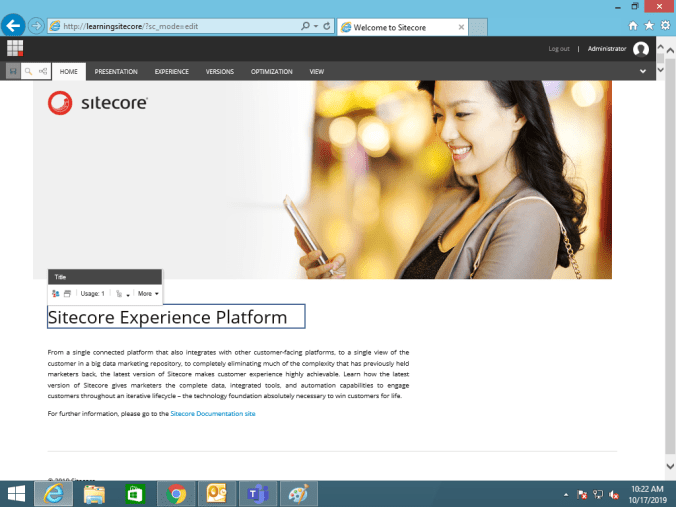
Task: Click the Sitecore logo on the page
Action: pos(98,102)
